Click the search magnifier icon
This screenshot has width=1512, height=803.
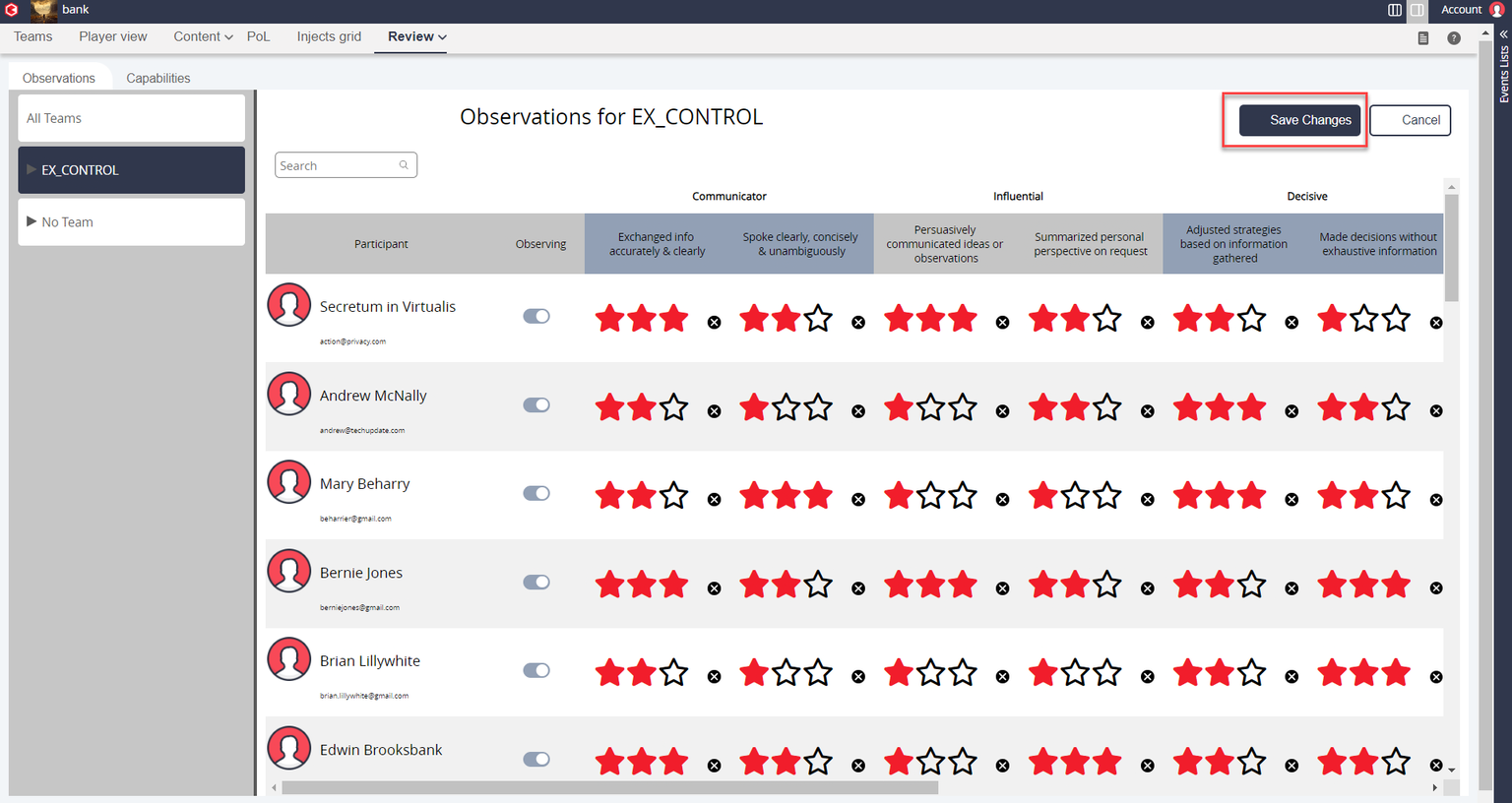click(x=404, y=165)
